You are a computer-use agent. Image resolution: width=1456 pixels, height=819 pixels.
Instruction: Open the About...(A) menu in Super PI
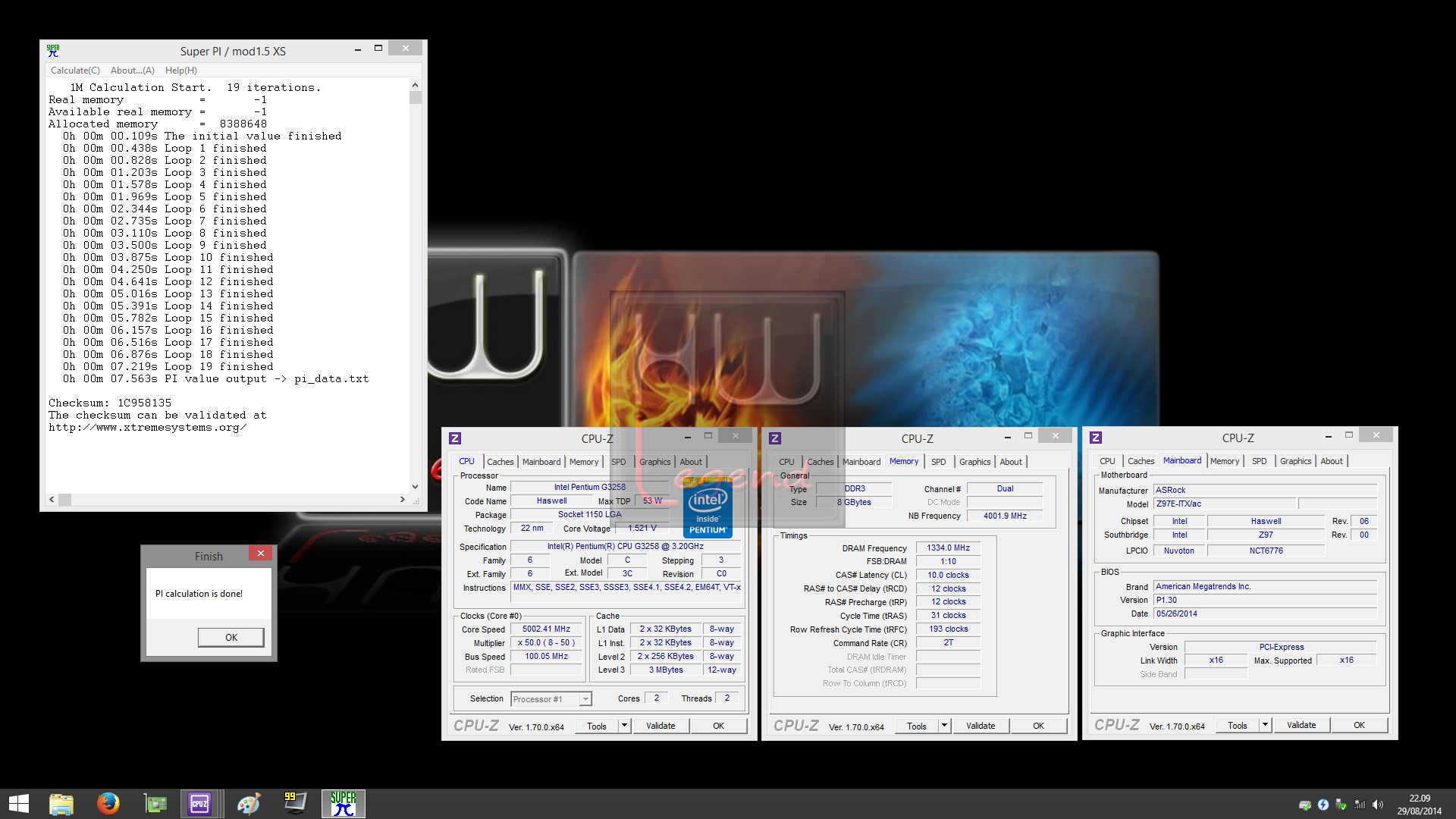pyautogui.click(x=133, y=71)
